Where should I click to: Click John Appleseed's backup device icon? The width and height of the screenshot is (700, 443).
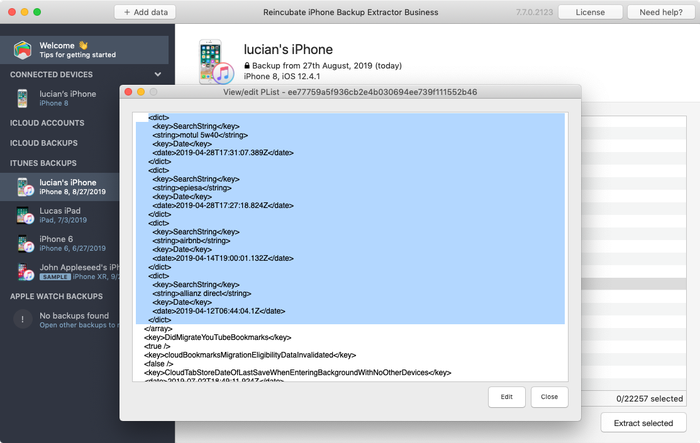coord(25,272)
